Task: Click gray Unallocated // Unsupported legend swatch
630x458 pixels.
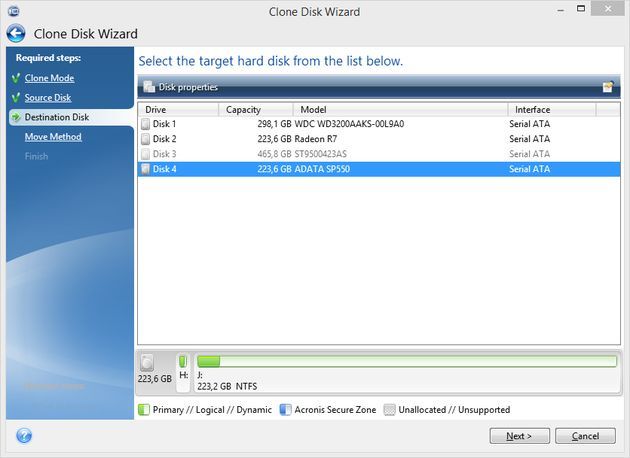Action: pyautogui.click(x=389, y=410)
